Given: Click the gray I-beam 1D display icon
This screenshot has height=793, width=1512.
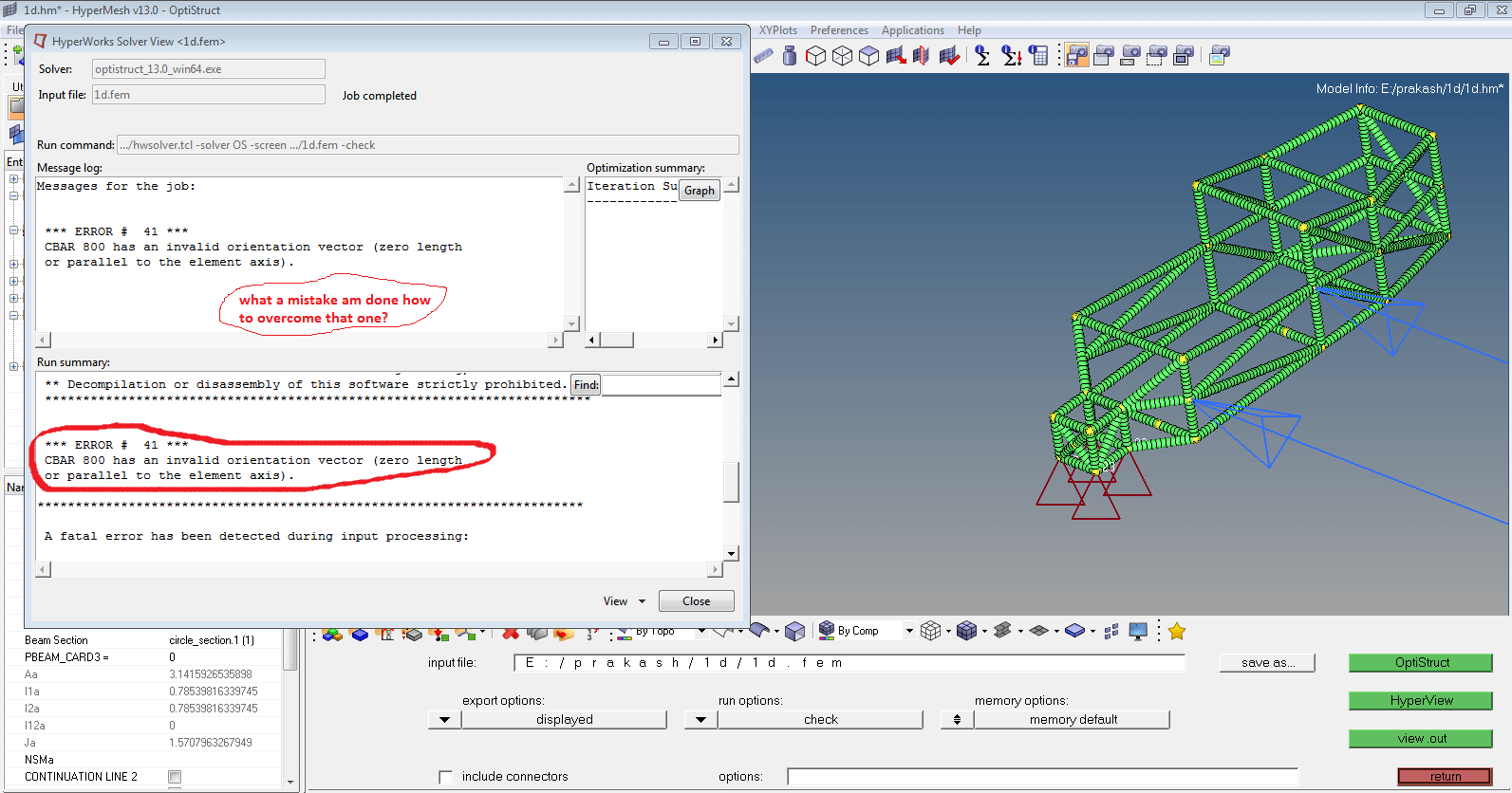Looking at the screenshot, I should [x=1002, y=631].
